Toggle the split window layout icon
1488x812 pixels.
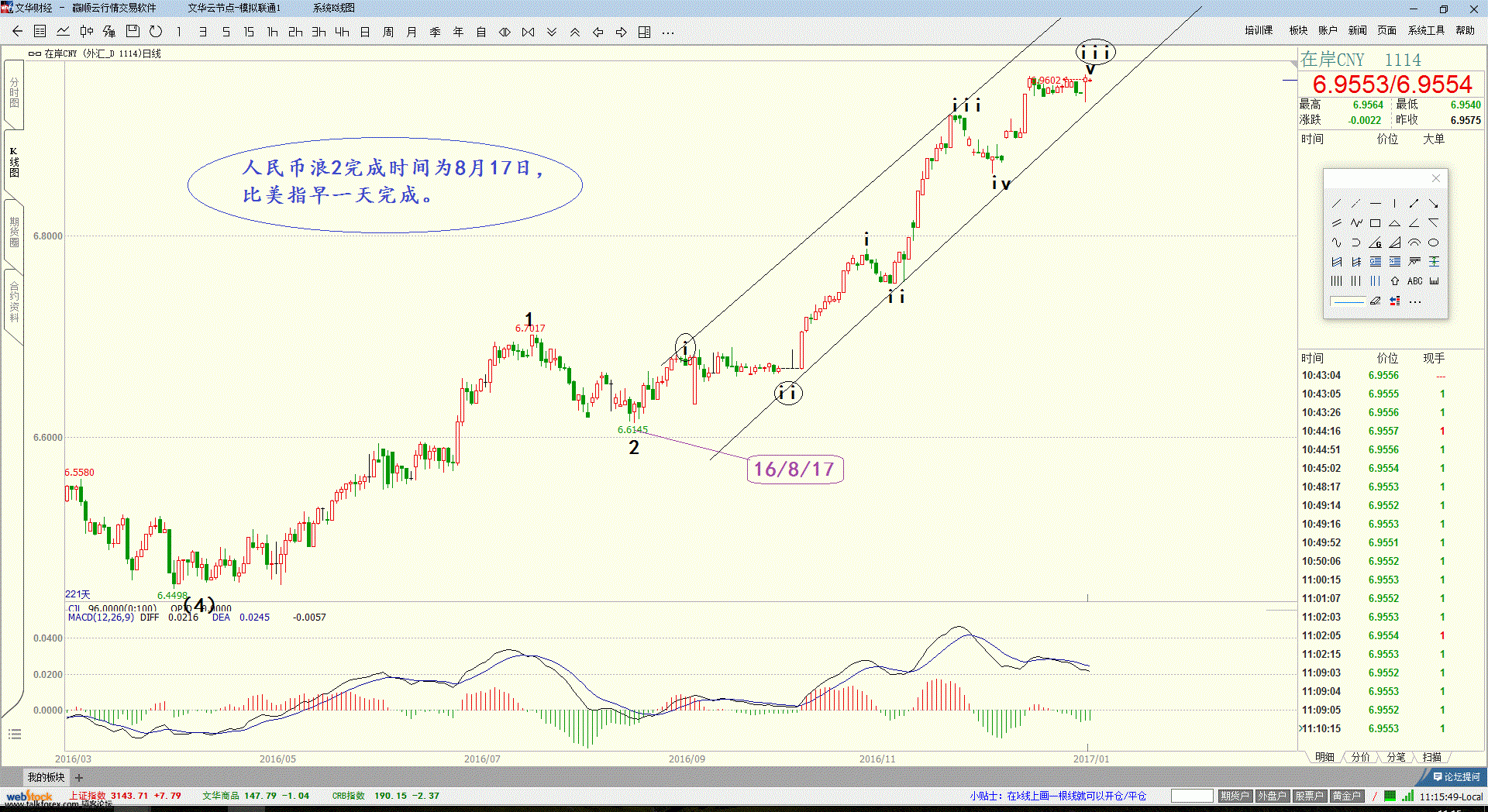pyautogui.click(x=644, y=32)
